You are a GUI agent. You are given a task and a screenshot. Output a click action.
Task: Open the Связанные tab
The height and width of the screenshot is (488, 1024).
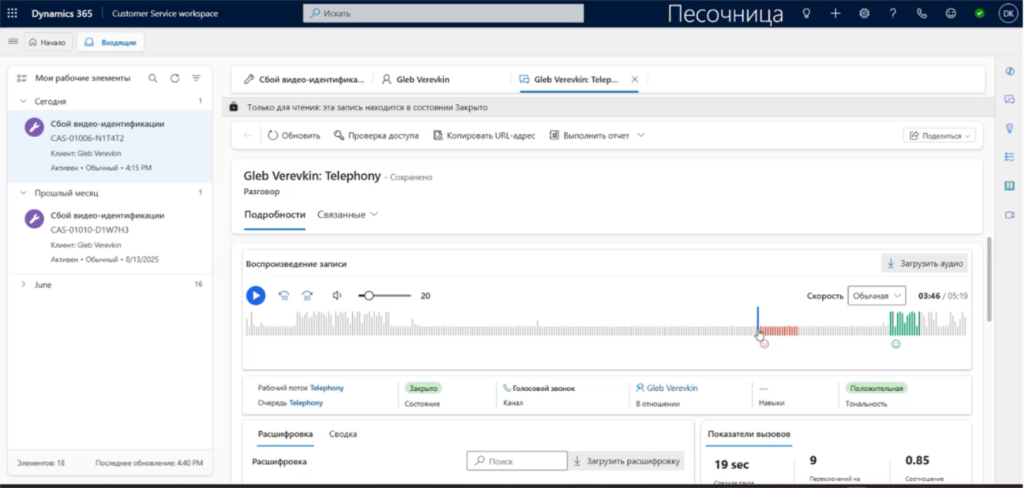(x=347, y=214)
